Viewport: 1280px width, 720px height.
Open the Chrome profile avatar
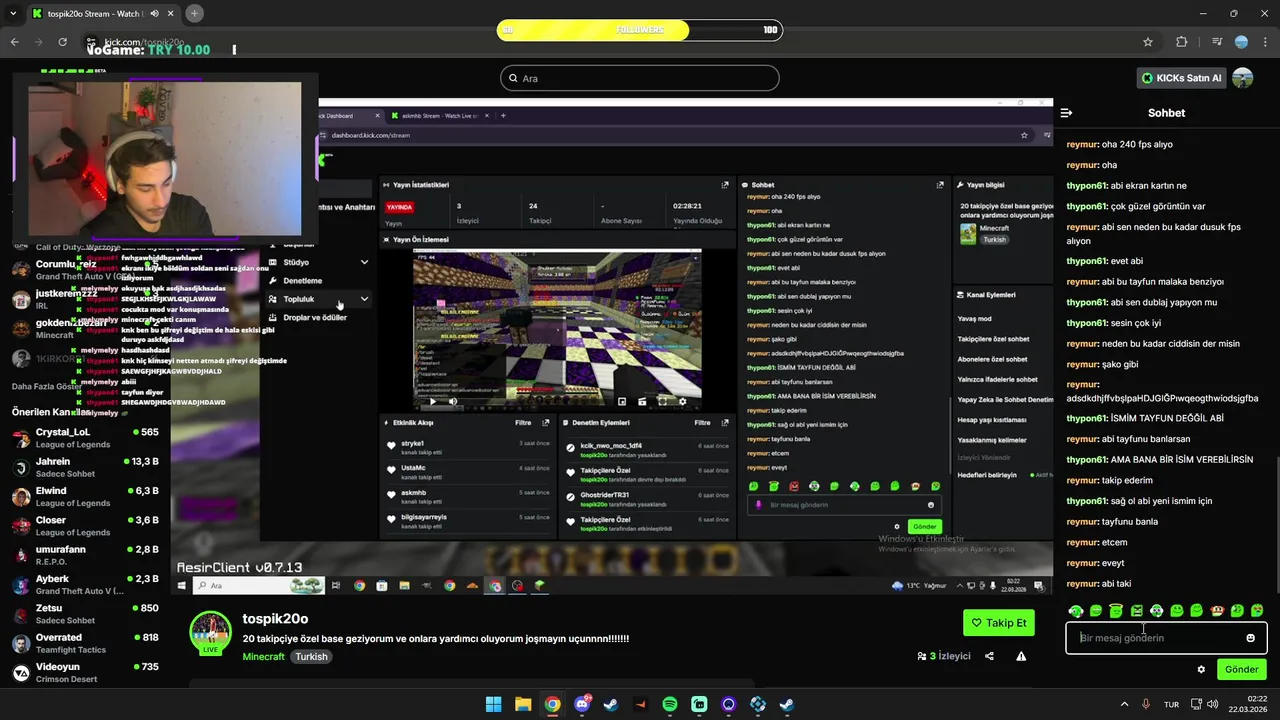tap(1241, 42)
